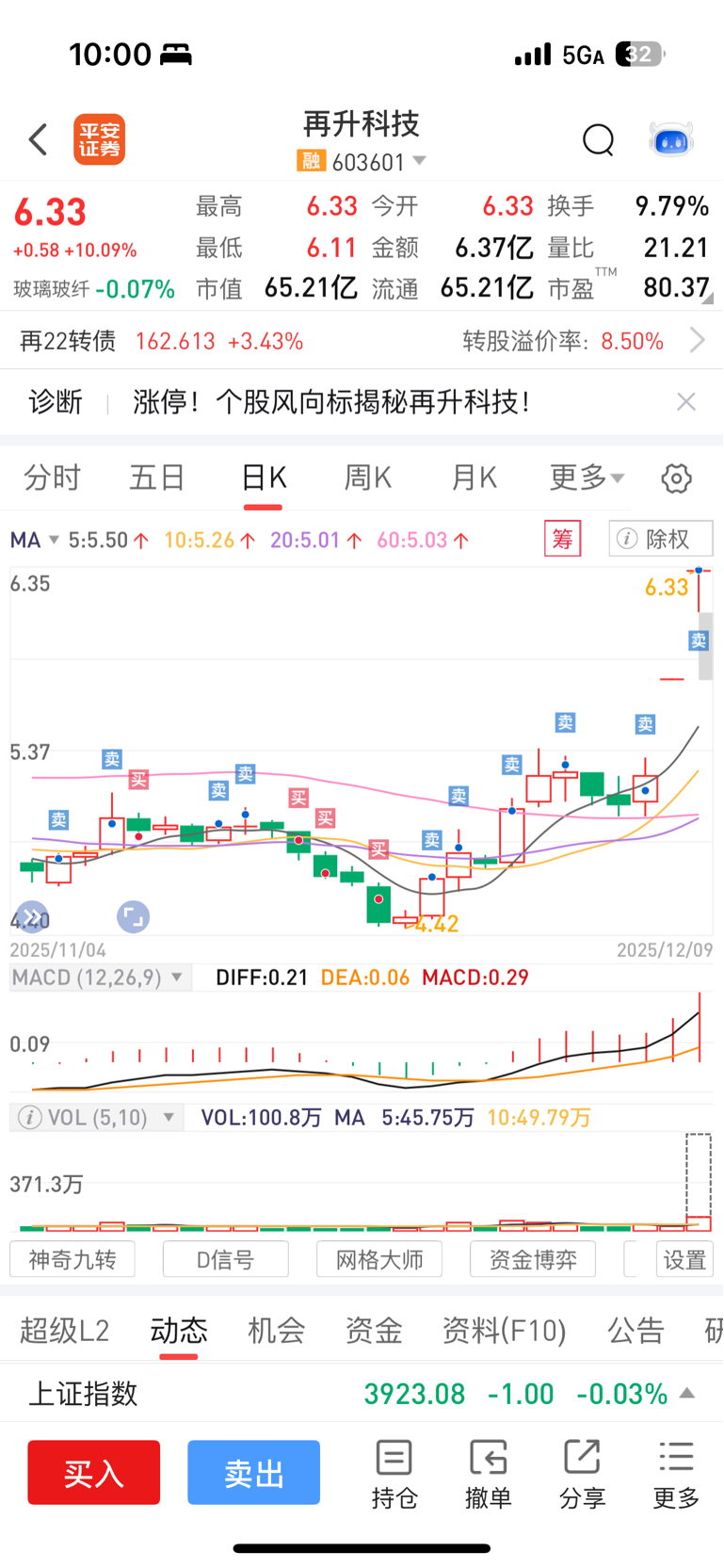Open the 资金 tab
The image size is (724, 1568).
point(374,1331)
